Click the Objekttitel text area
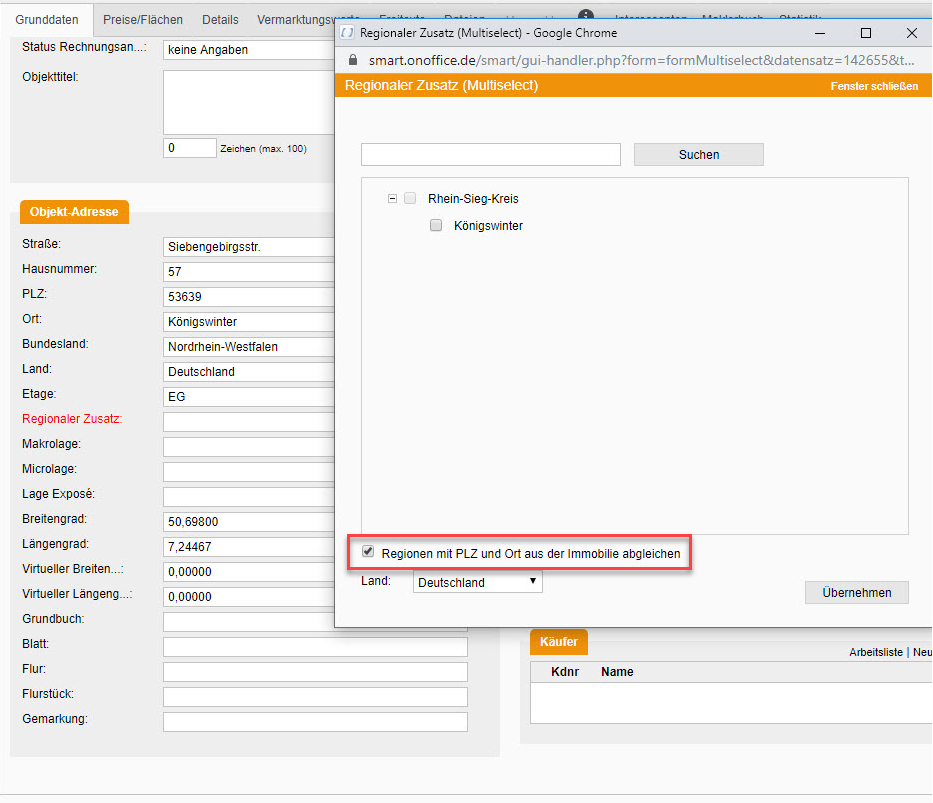Viewport: 933px width, 803px height. 248,102
